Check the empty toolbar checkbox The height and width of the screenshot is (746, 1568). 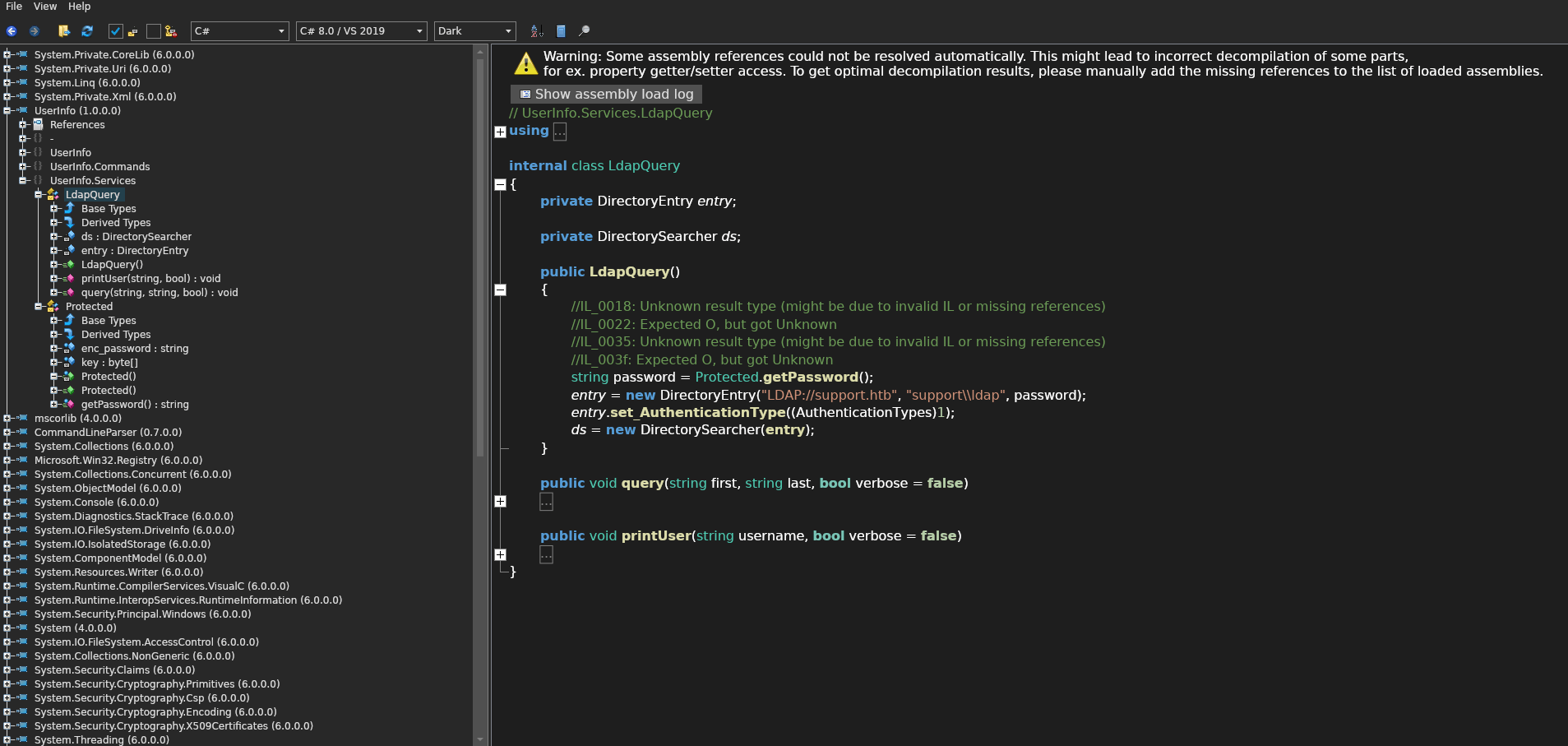point(154,31)
